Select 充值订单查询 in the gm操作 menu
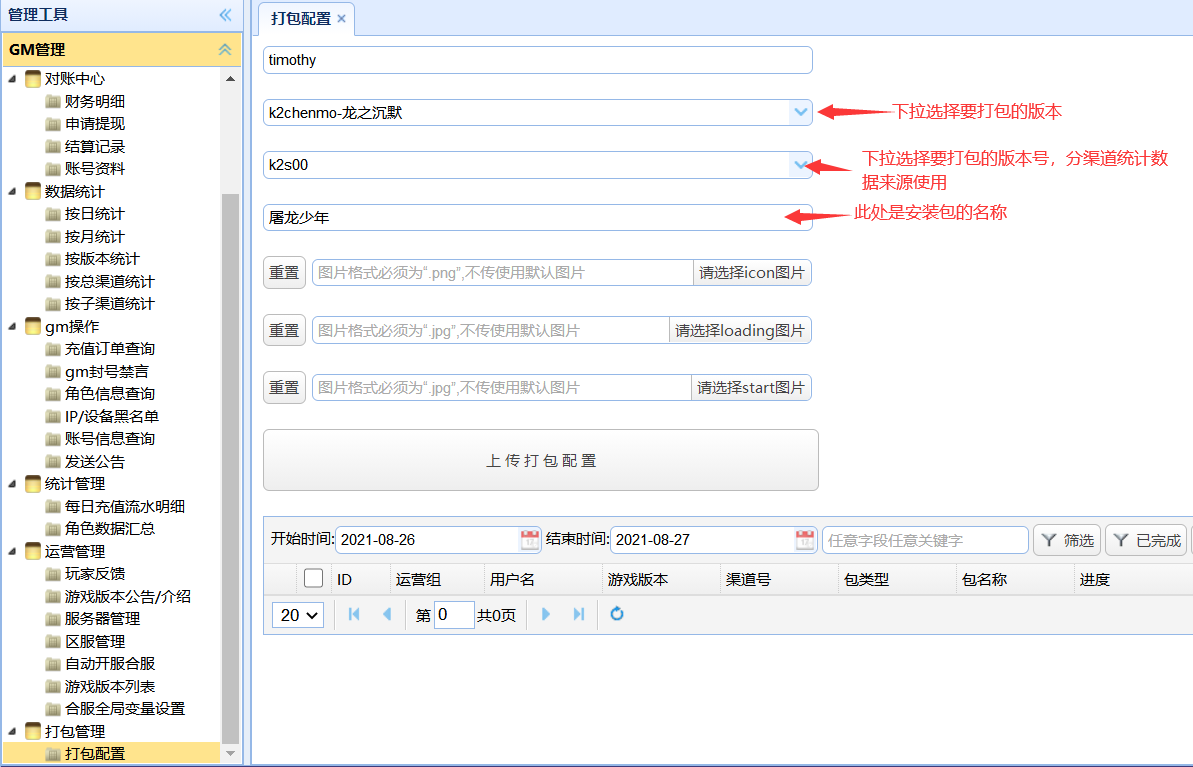 point(109,349)
